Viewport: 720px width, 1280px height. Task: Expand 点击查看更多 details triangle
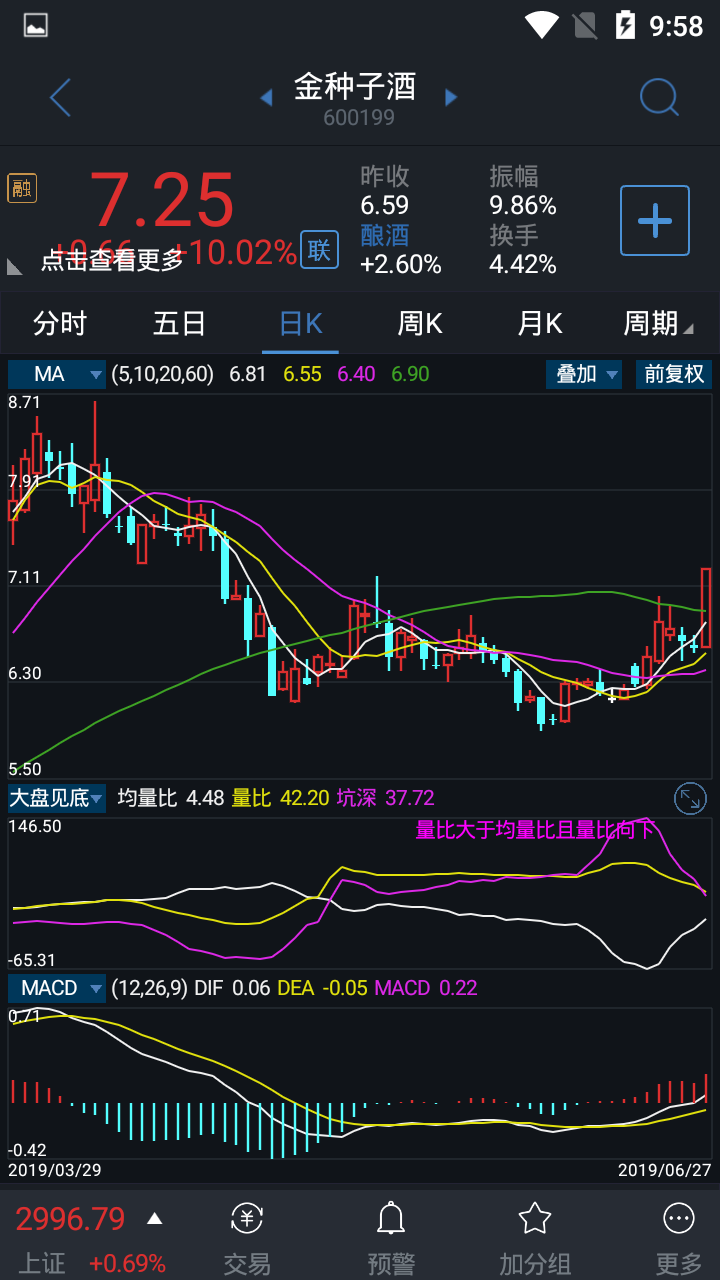(15, 266)
